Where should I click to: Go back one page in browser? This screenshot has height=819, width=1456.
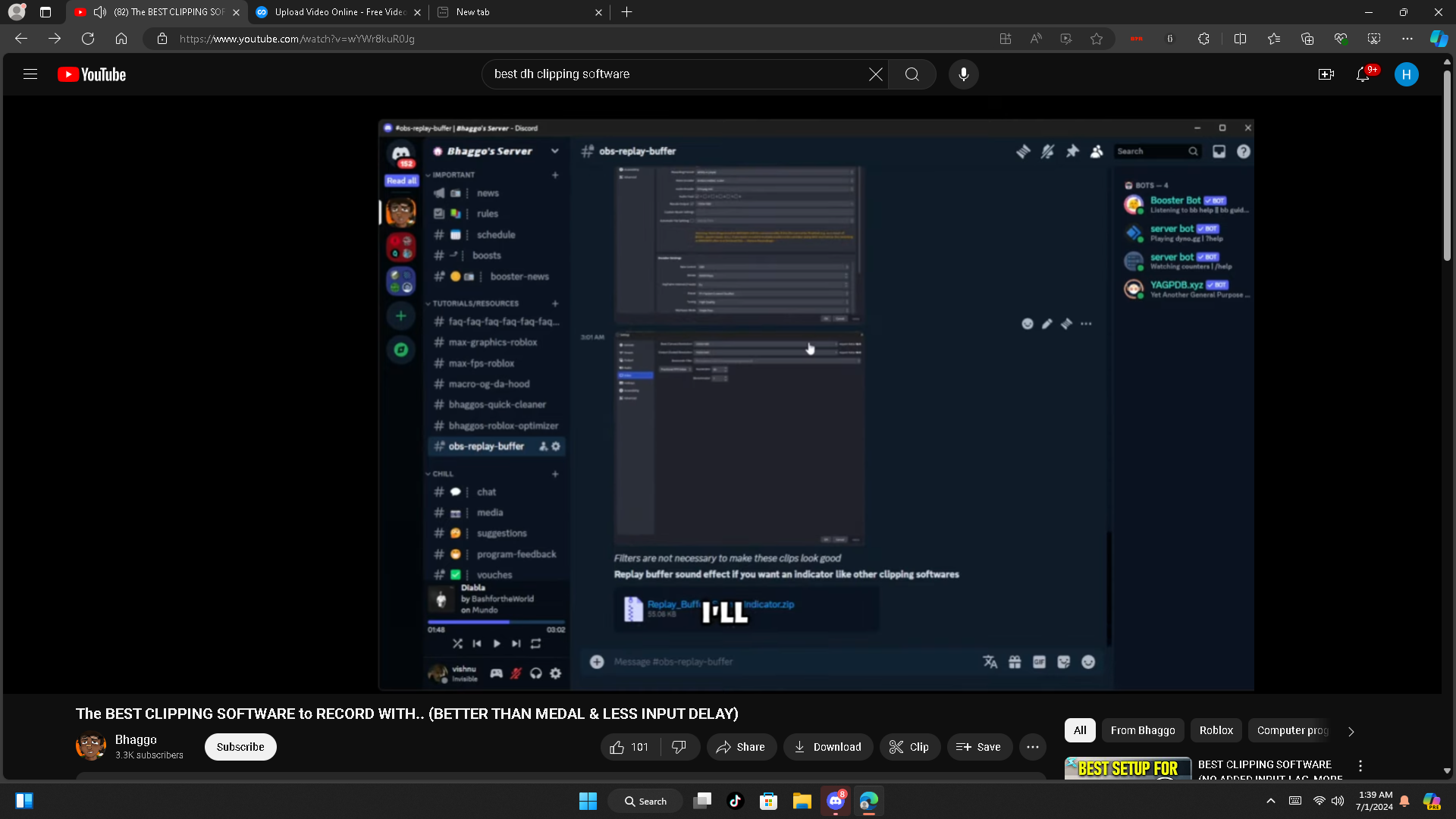pos(21,39)
